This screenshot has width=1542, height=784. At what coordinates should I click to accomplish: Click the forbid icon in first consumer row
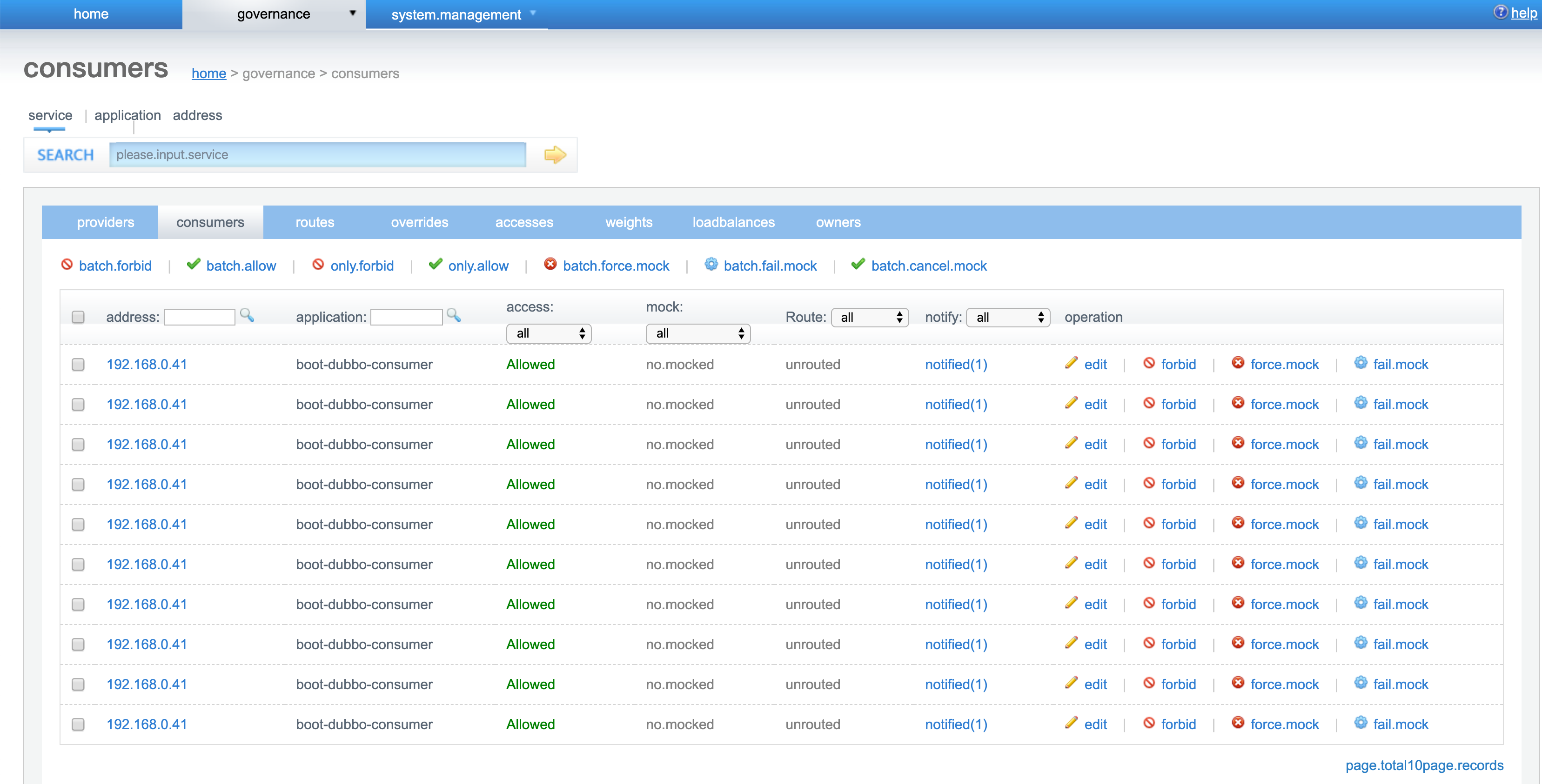[1149, 363]
